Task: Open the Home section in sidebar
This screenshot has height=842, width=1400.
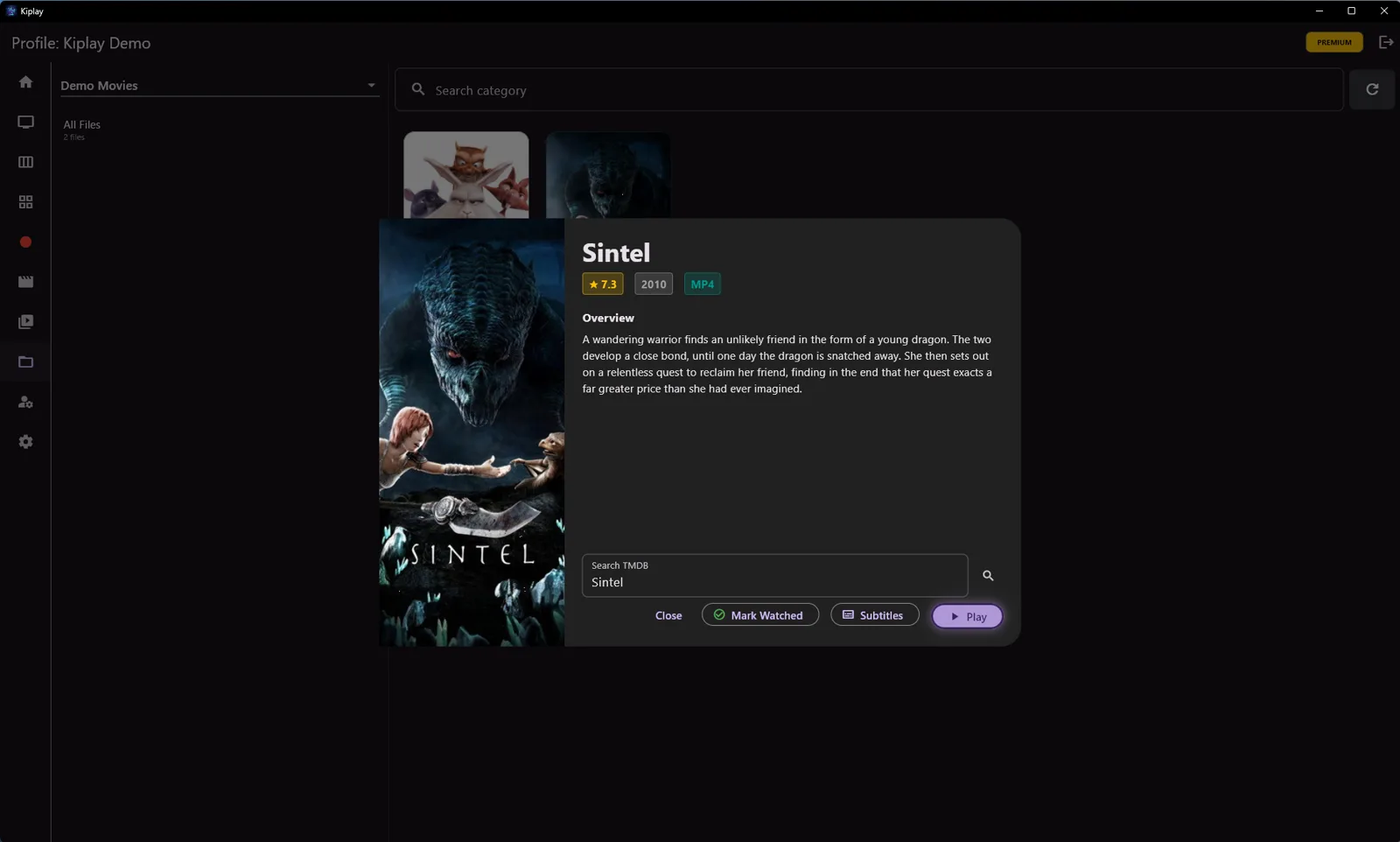Action: [x=25, y=82]
